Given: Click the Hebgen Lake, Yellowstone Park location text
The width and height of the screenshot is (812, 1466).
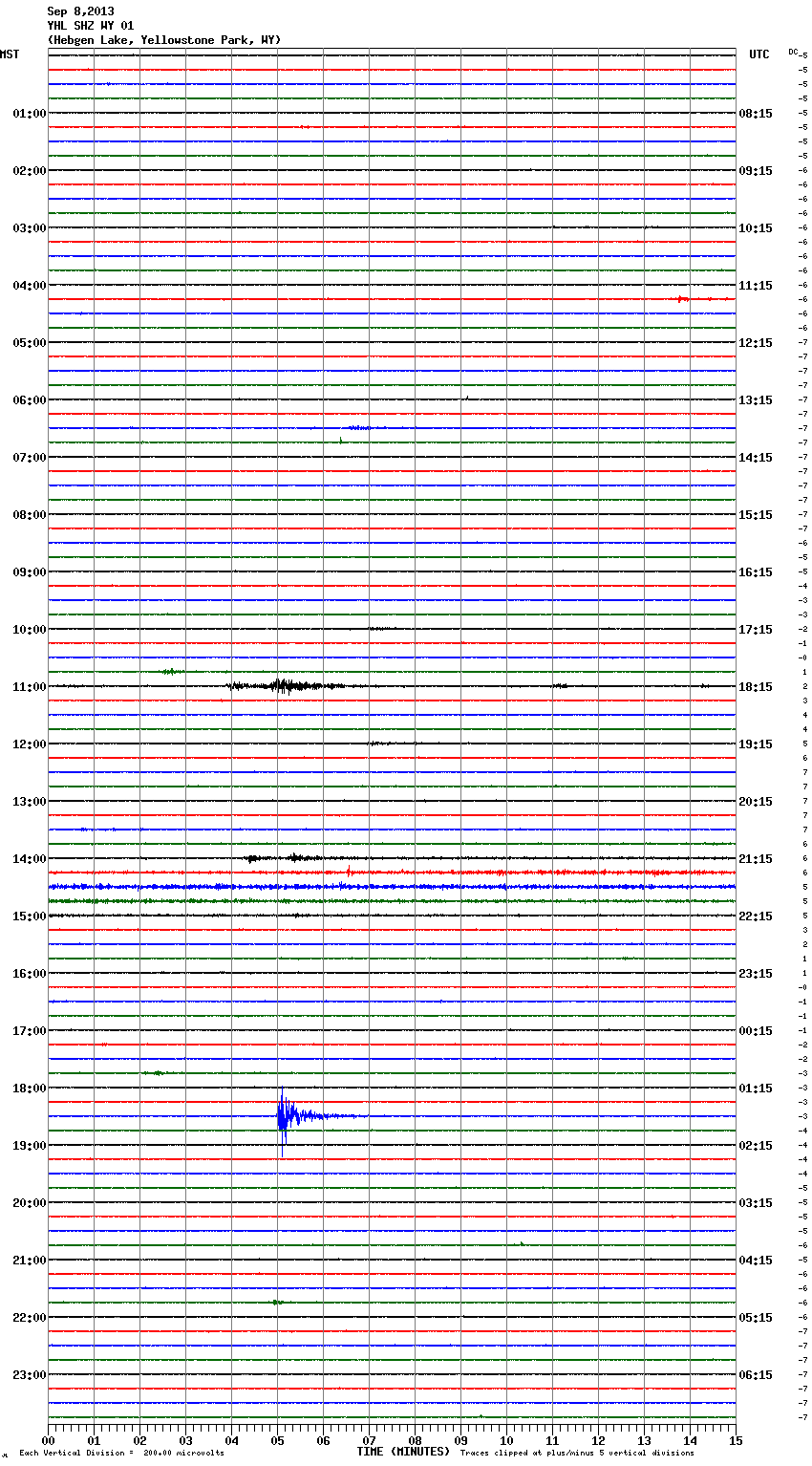Looking at the screenshot, I should [x=163, y=40].
